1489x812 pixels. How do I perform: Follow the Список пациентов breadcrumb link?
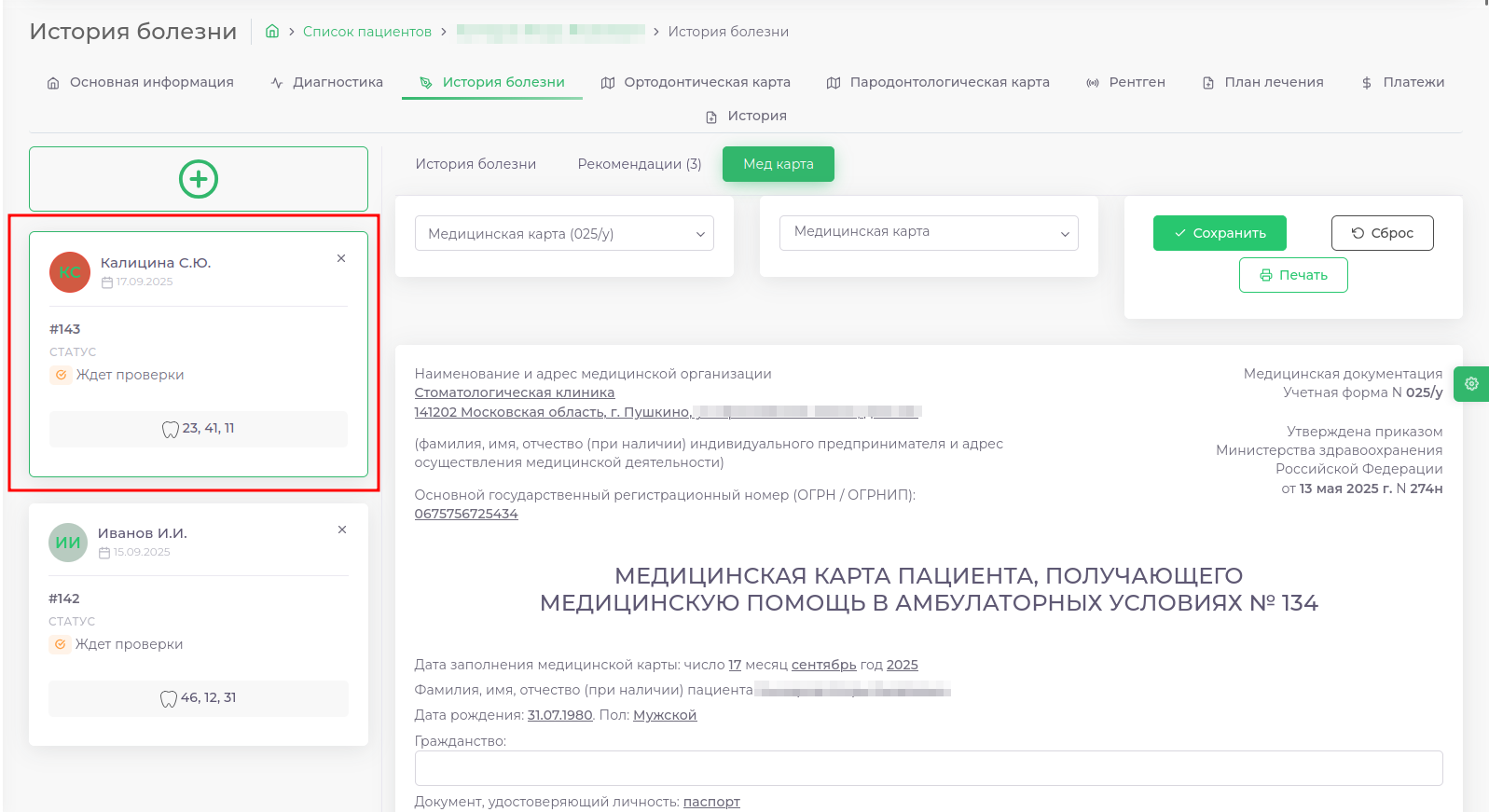(367, 32)
